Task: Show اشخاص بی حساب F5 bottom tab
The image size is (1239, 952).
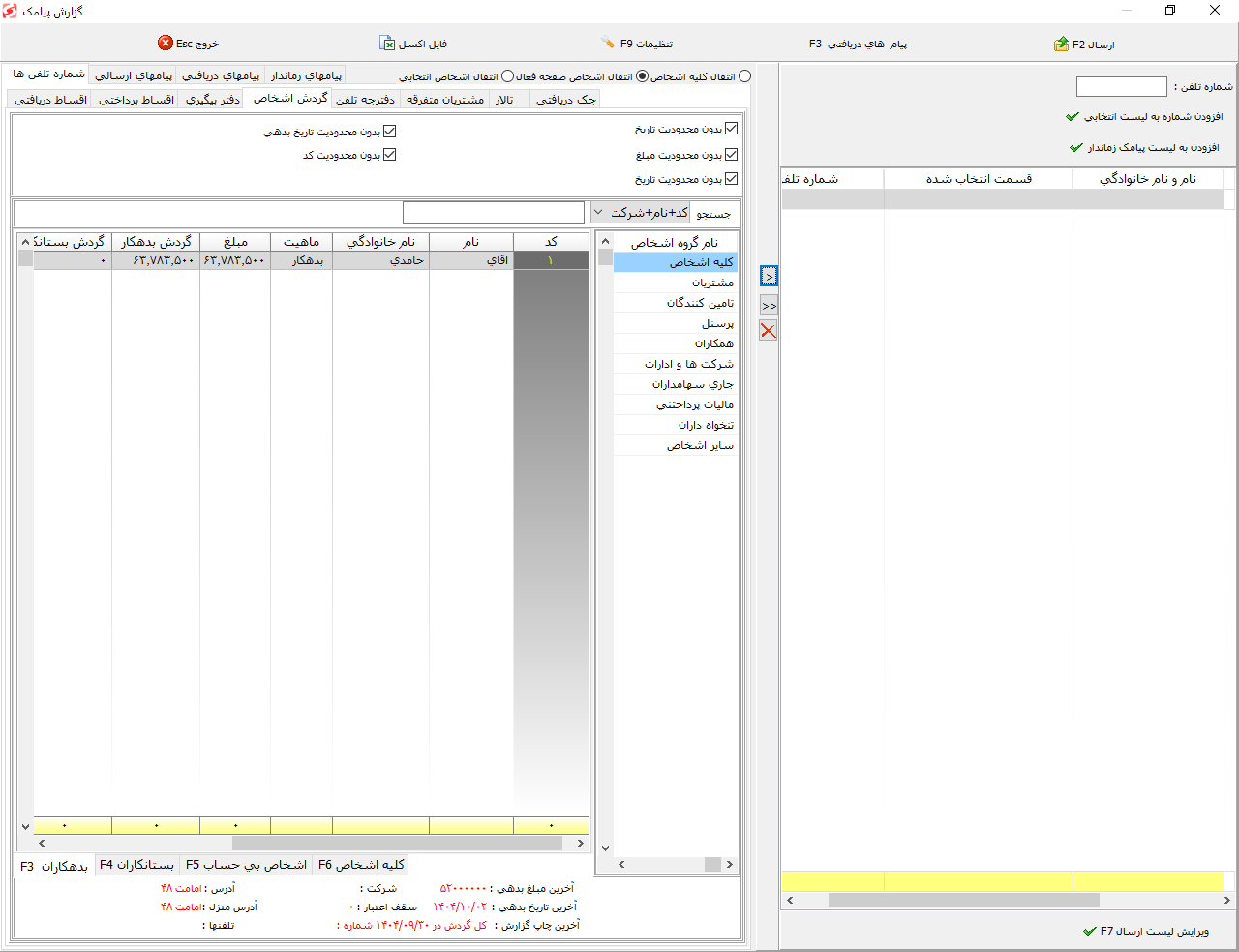Action: tap(246, 865)
